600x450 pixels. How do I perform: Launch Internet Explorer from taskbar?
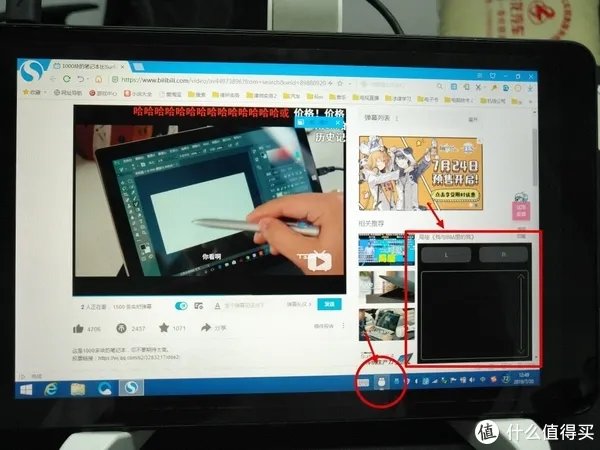51,390
